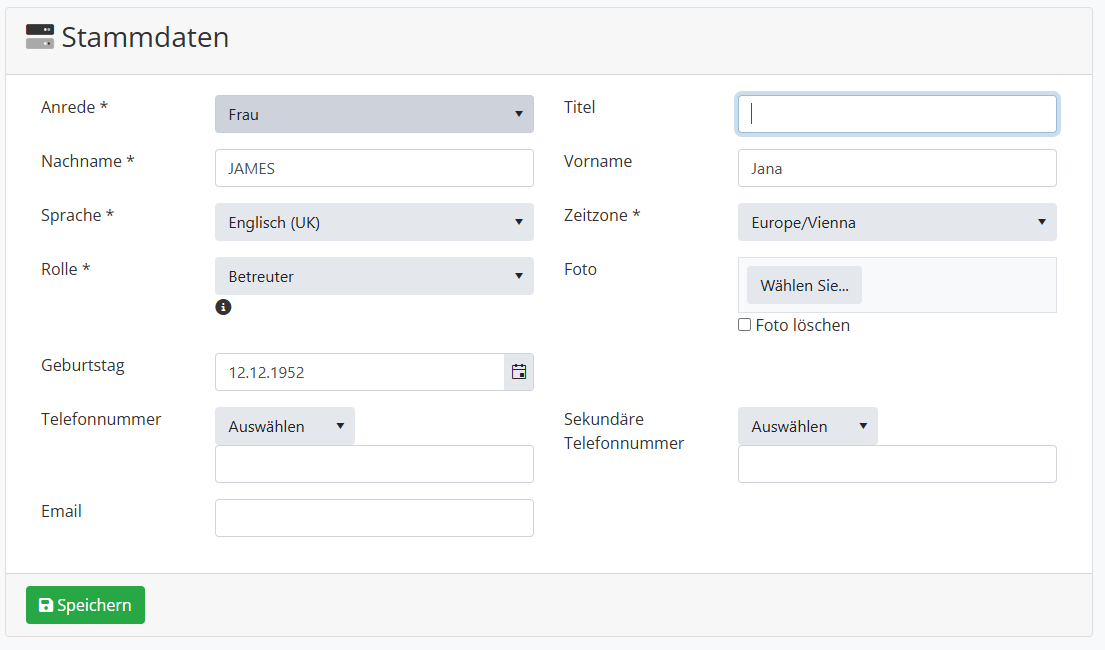1105x650 pixels.
Task: Open the Anrede dropdown showing Frau
Action: point(374,114)
